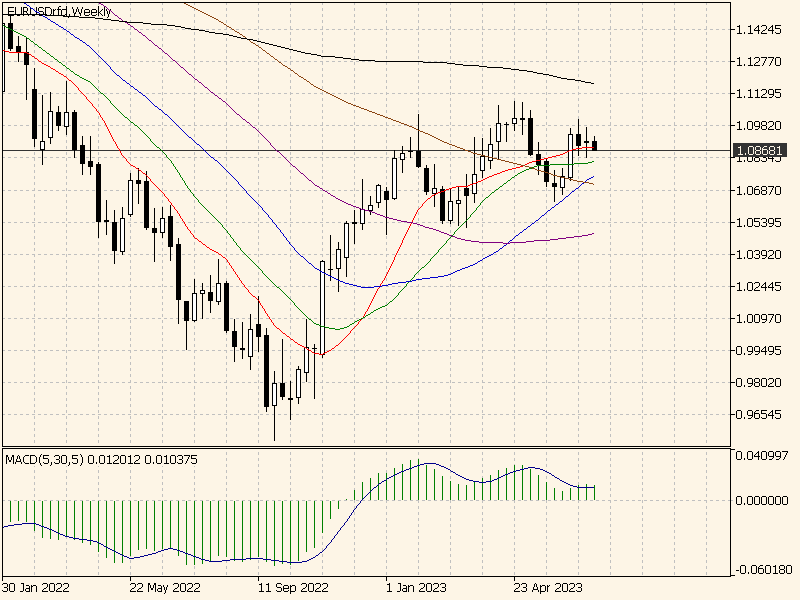Click the 0.96545 price axis label
800x600 pixels.
click(759, 415)
